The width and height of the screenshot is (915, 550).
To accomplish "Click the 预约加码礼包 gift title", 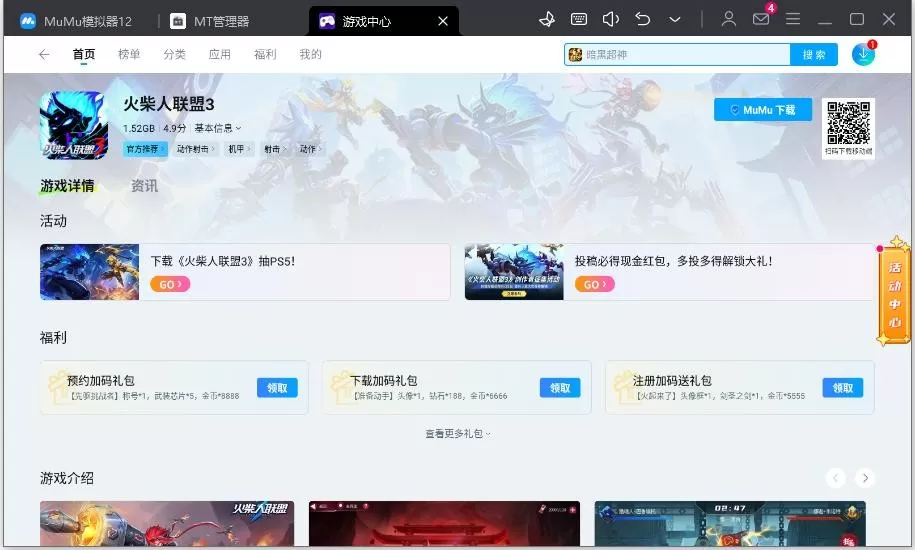I will point(101,381).
